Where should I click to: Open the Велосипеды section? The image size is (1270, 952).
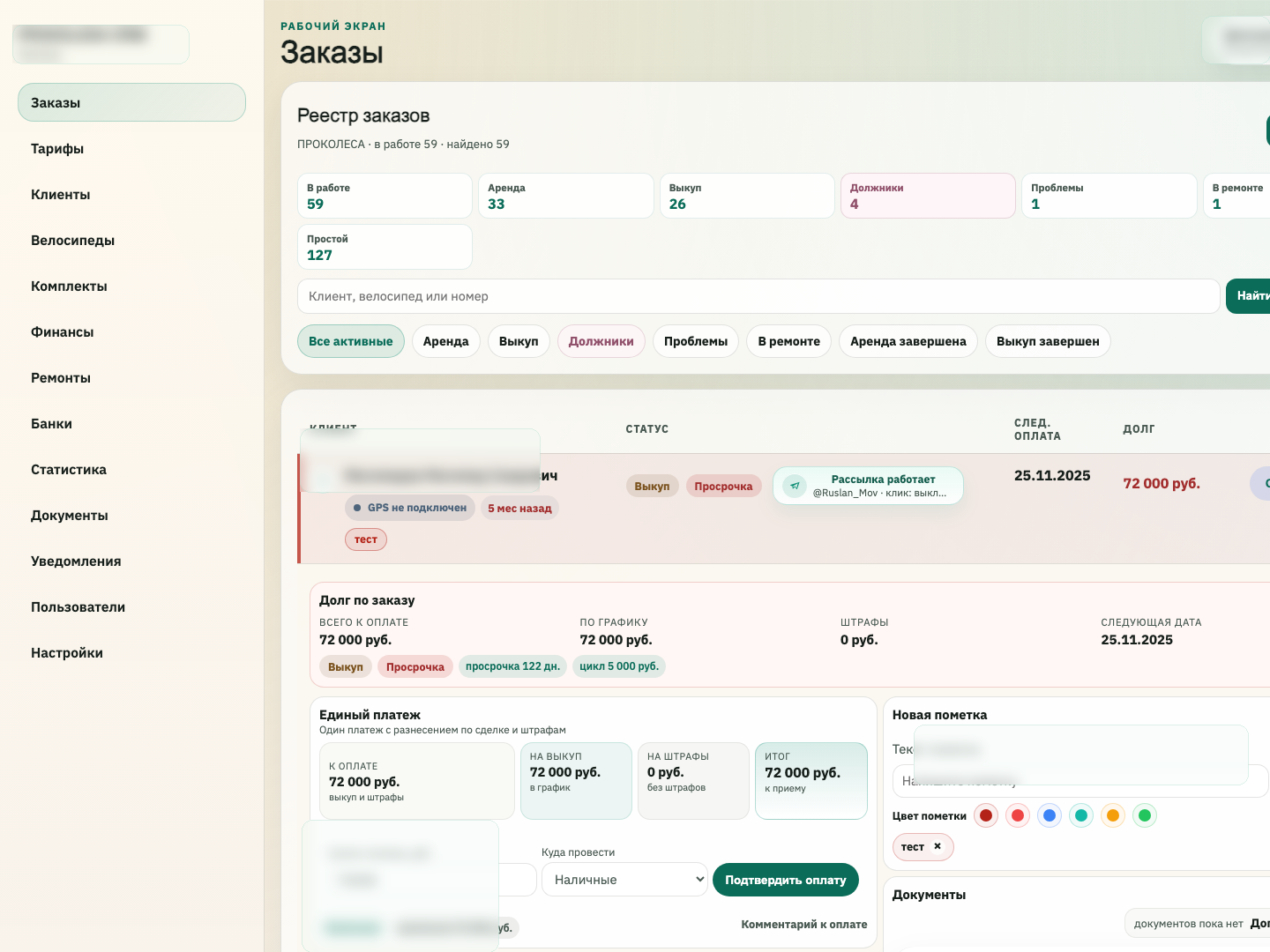pyautogui.click(x=131, y=240)
